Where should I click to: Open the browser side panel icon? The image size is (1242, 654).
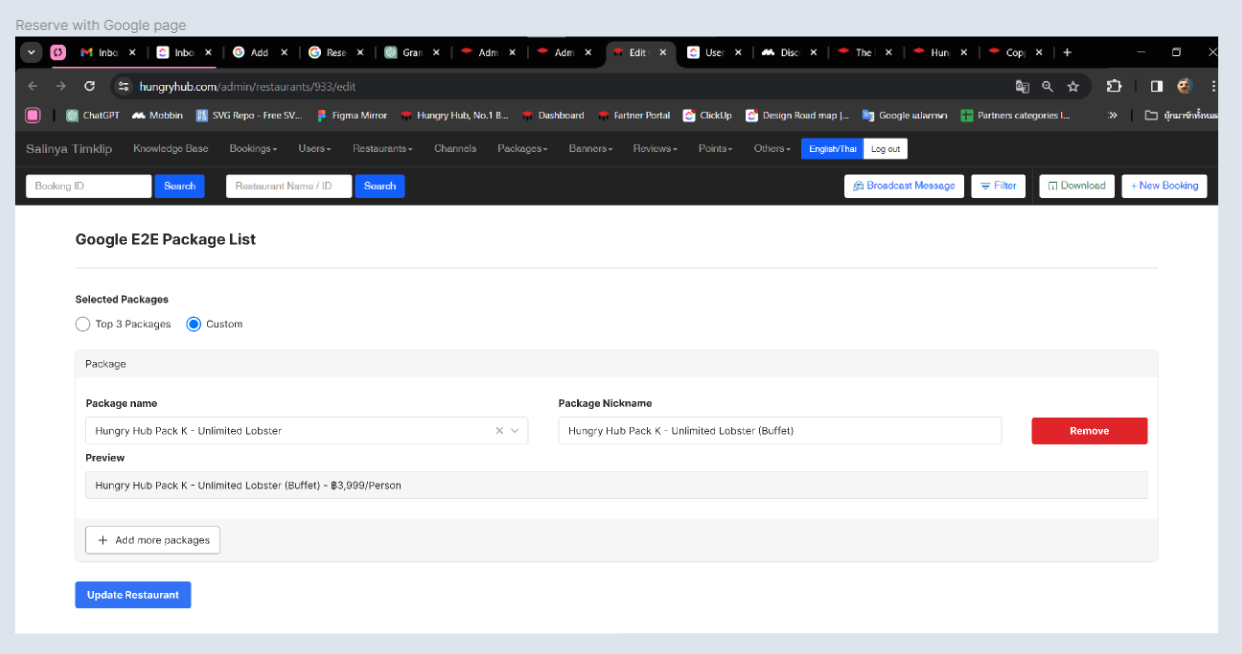coord(1156,86)
